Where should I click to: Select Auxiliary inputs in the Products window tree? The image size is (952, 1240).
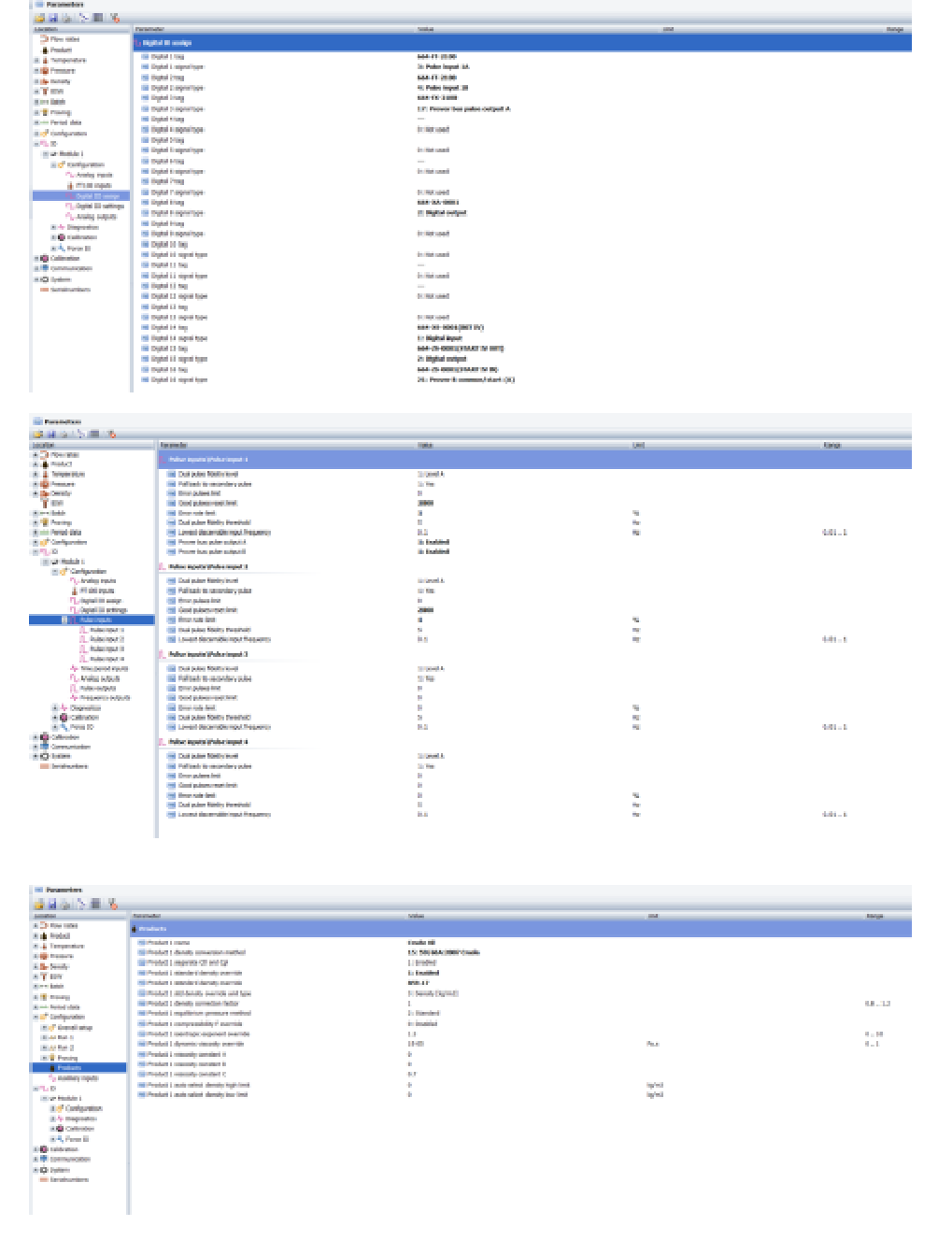[x=78, y=1078]
